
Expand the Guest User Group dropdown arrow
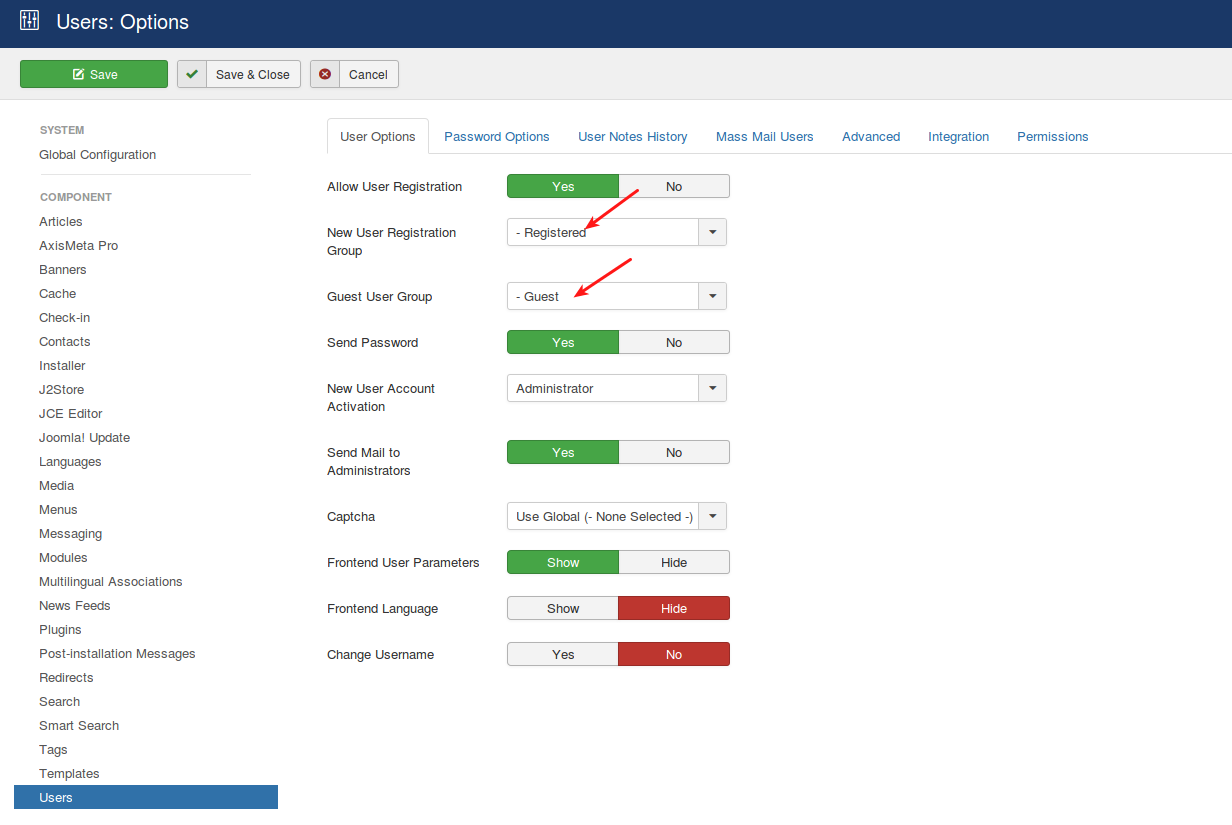[x=712, y=296]
